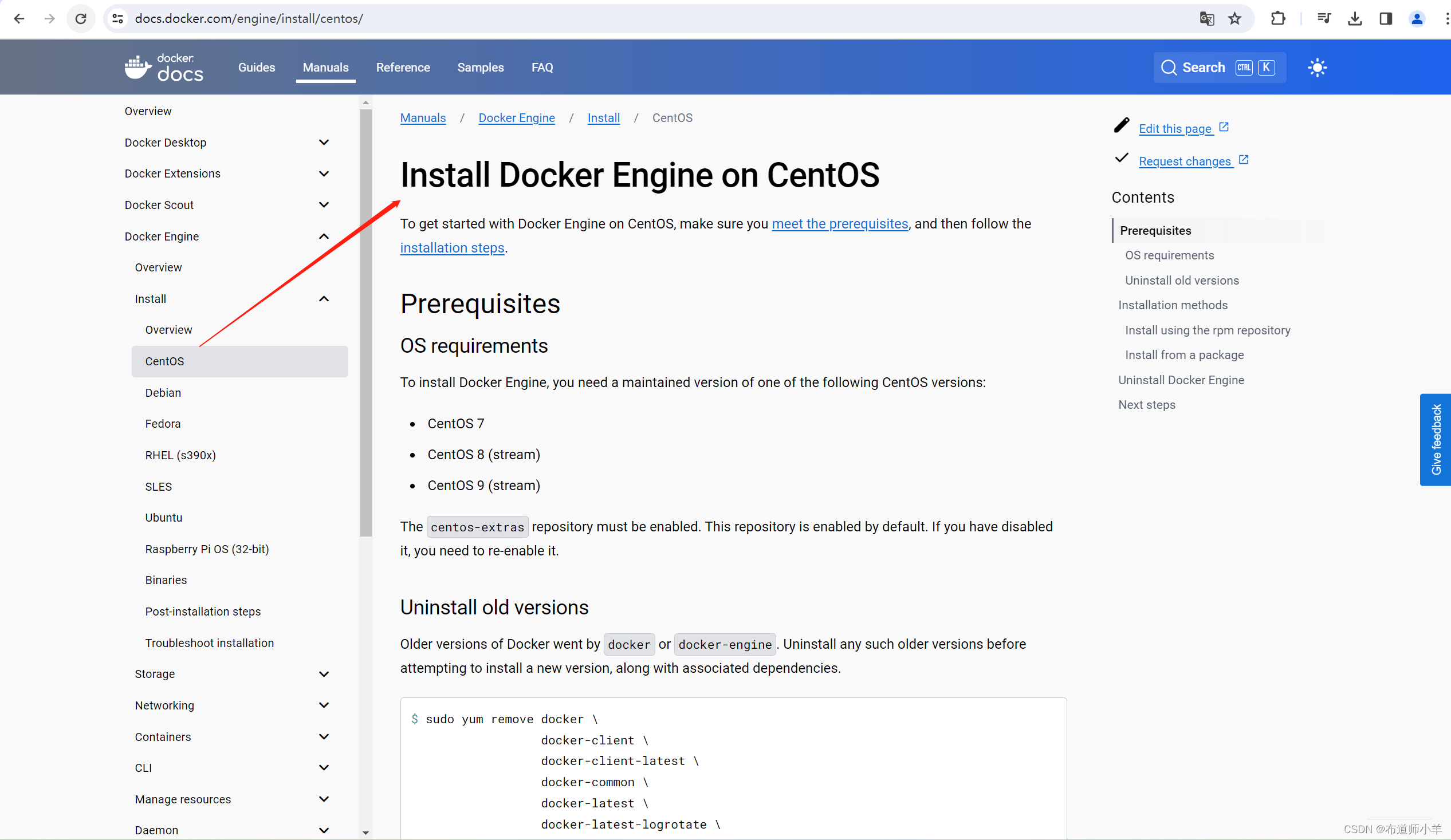Toggle the Install sidebar subsection

pyautogui.click(x=323, y=298)
